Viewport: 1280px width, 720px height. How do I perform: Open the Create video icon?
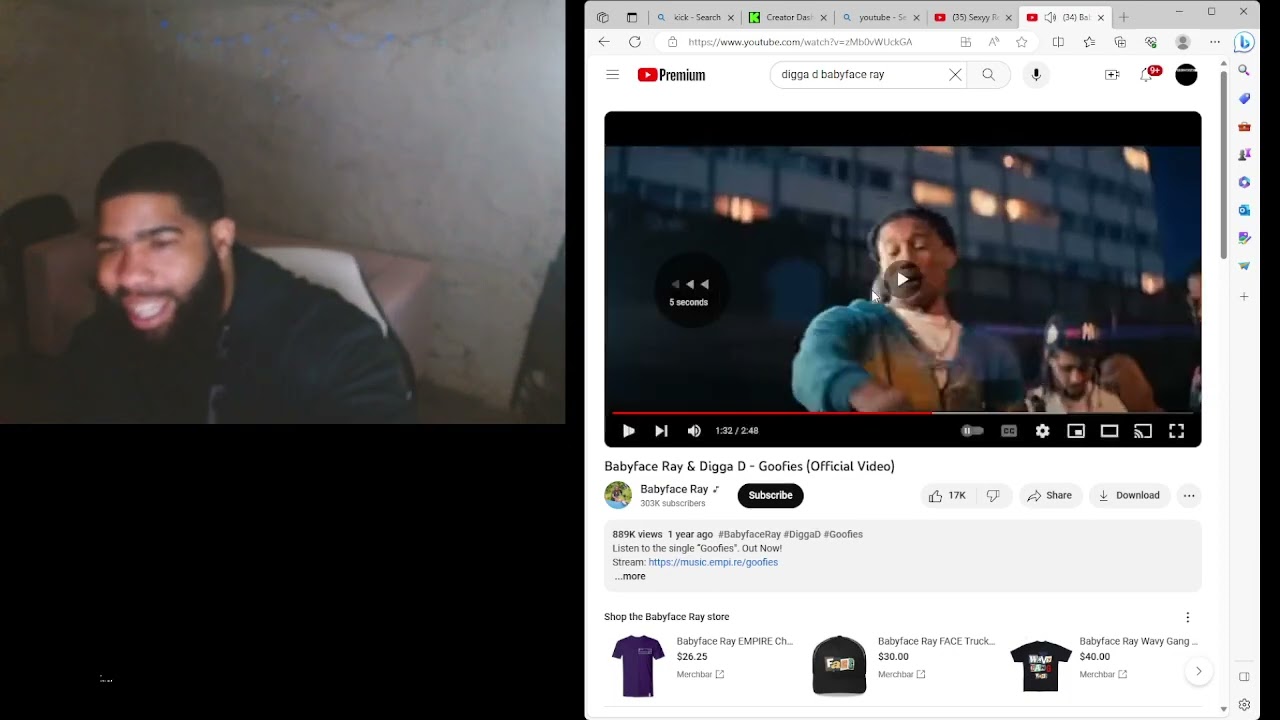pyautogui.click(x=1112, y=75)
